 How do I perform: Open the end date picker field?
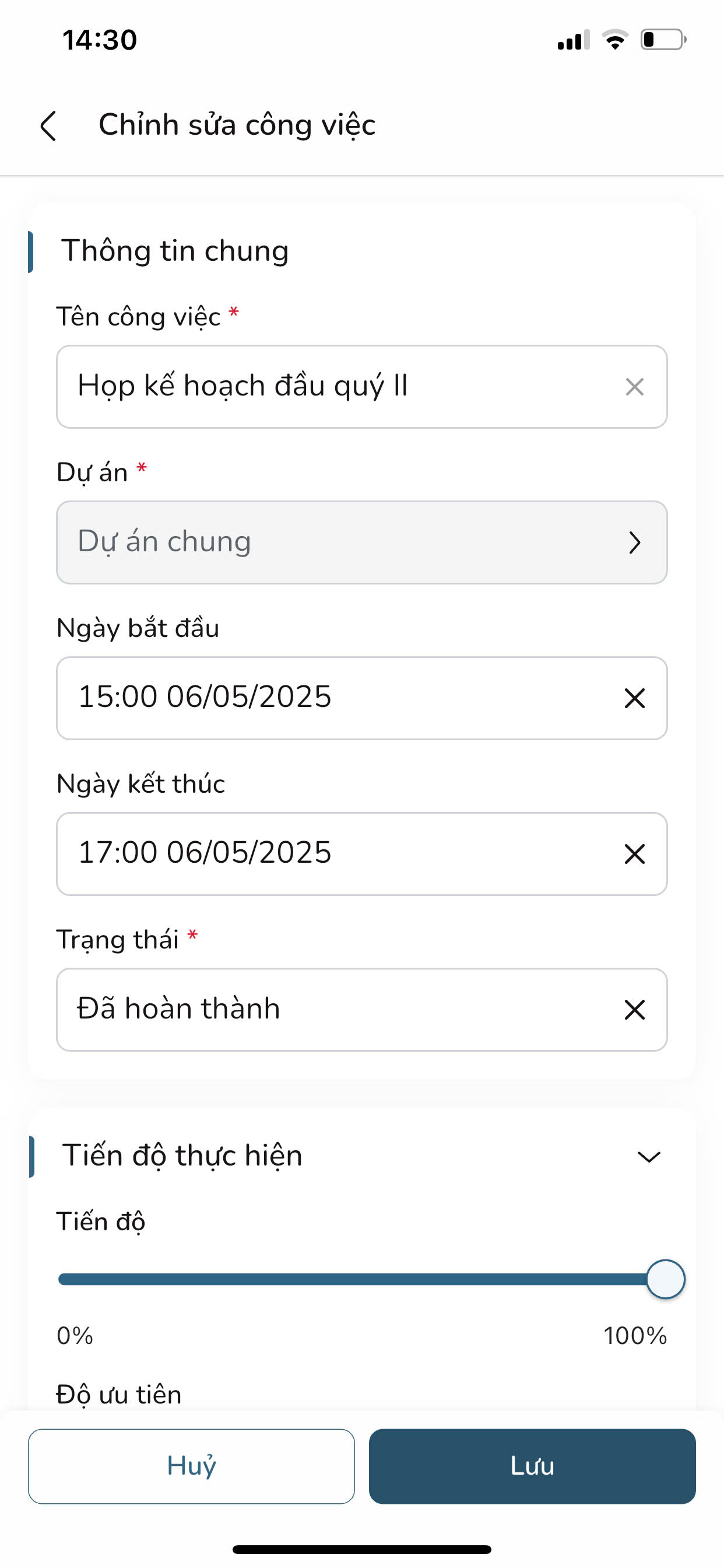point(329,854)
